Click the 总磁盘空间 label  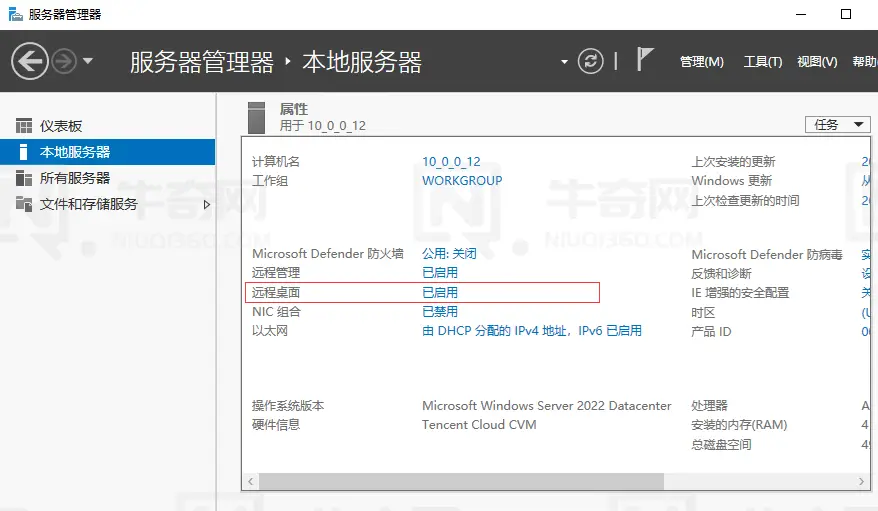pyautogui.click(x=721, y=445)
